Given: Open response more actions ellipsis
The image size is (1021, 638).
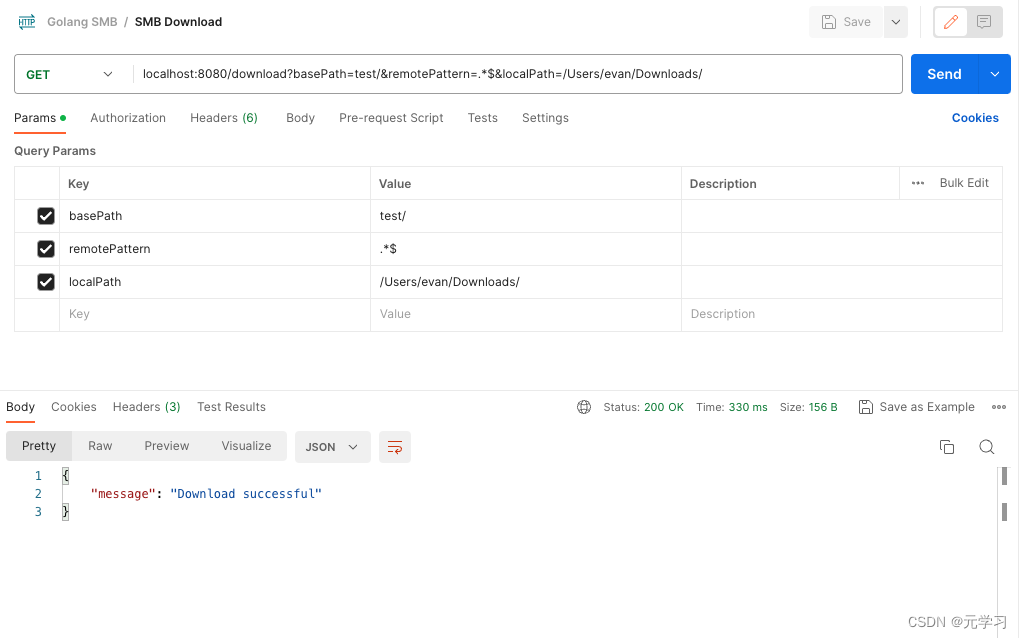Looking at the screenshot, I should point(998,407).
